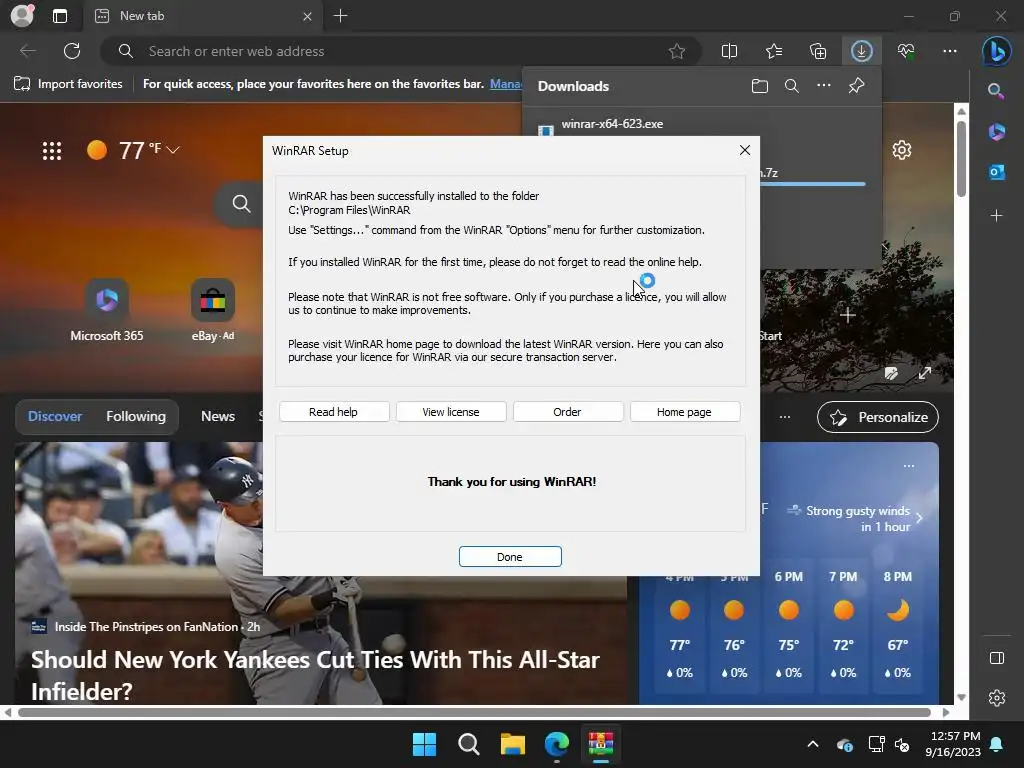
Task: Click View license button
Action: point(451,411)
